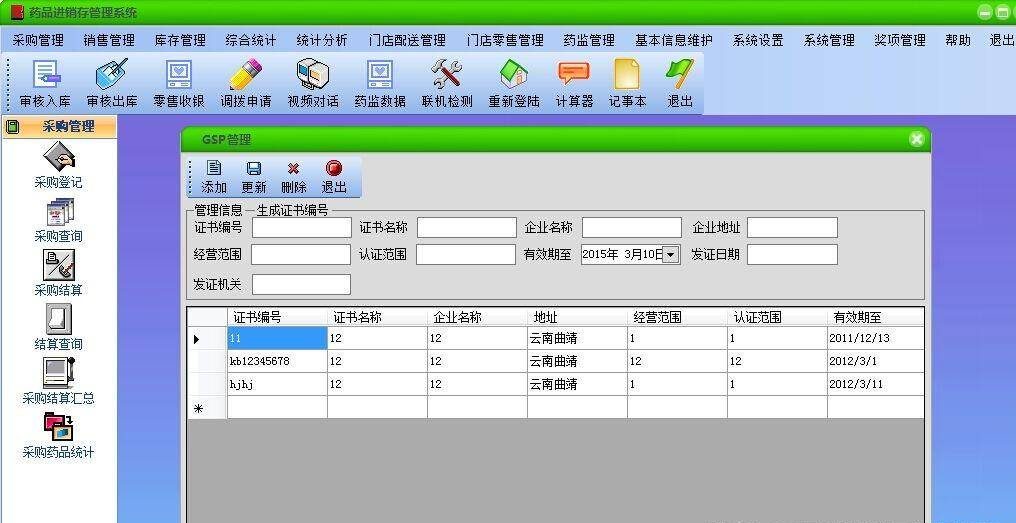Image resolution: width=1016 pixels, height=523 pixels.
Task: Click the 2012/3/1 date cell
Action: click(x=876, y=361)
